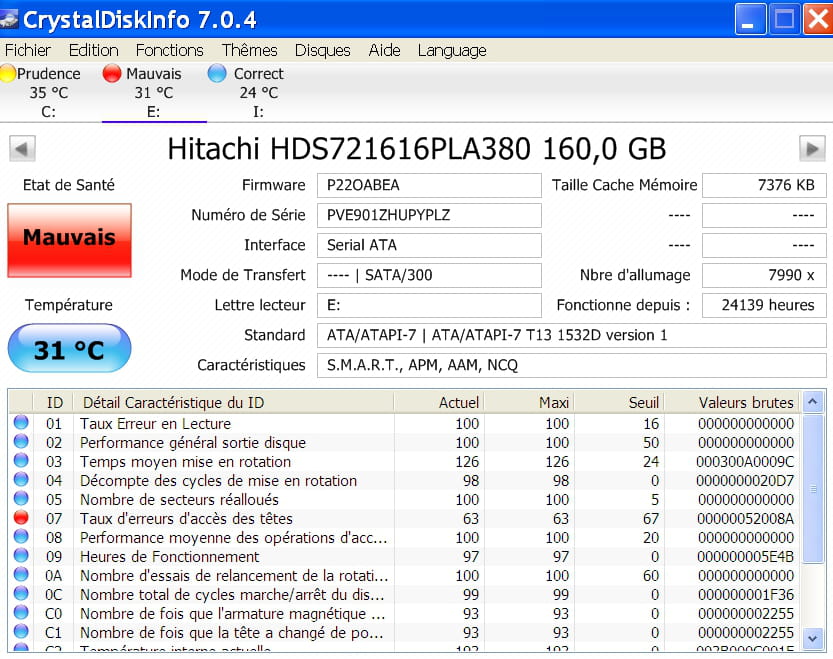Click the Interface field Serial ATA
833x659 pixels.
429,245
